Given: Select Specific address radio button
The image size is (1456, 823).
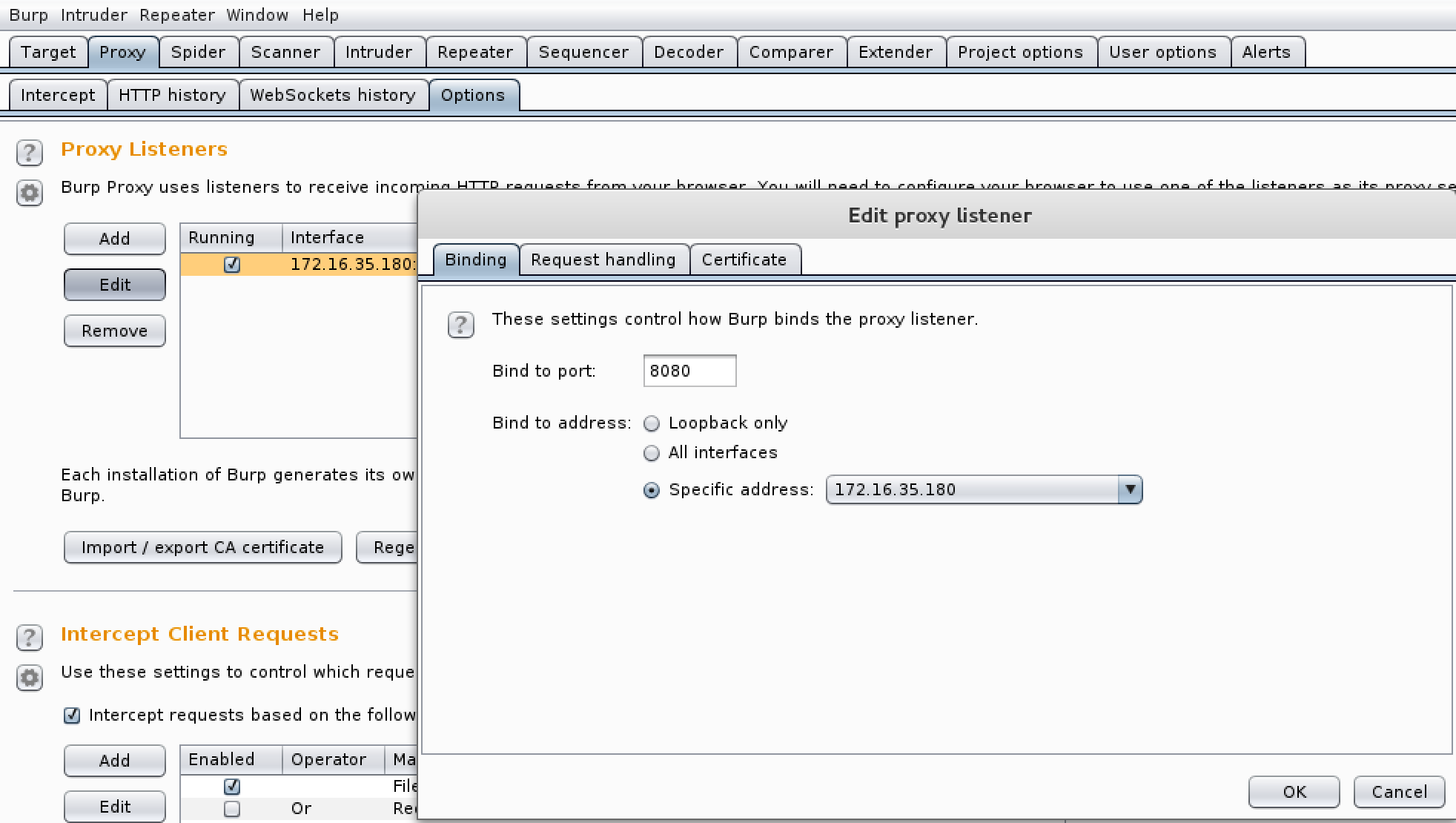Looking at the screenshot, I should pos(652,490).
